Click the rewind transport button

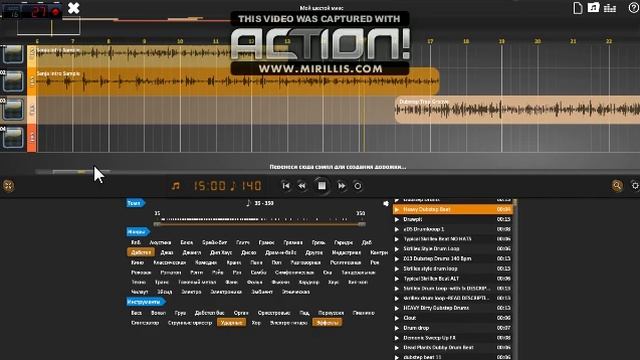click(302, 186)
